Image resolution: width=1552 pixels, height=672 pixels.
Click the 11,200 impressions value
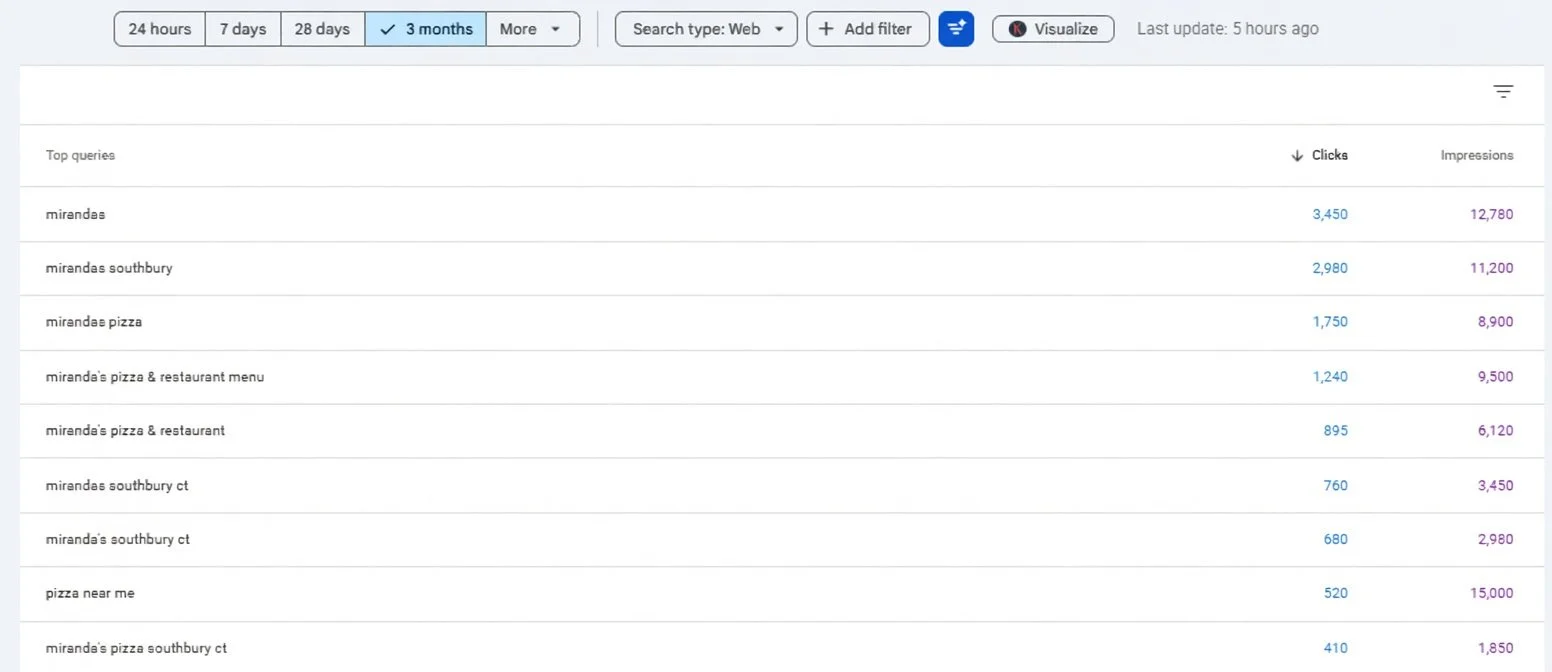pos(1491,268)
